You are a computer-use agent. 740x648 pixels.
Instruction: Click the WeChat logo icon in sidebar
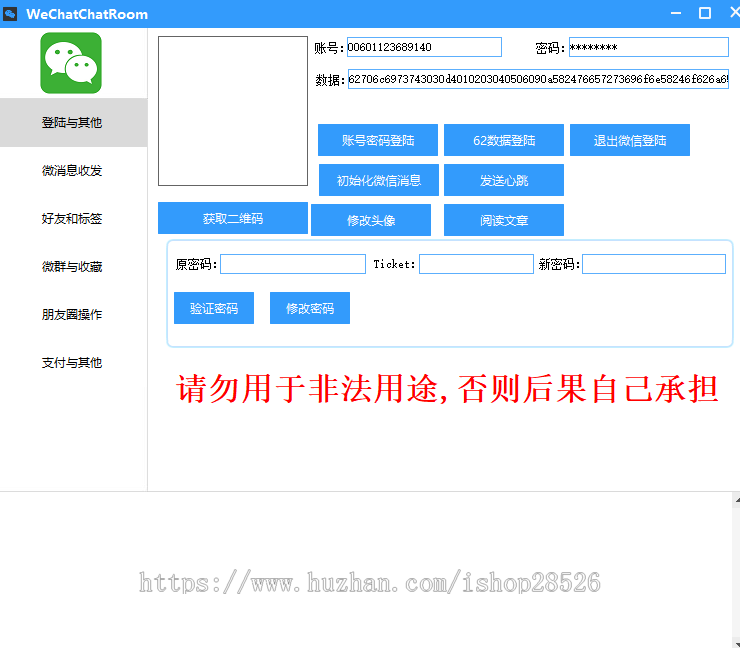click(71, 63)
